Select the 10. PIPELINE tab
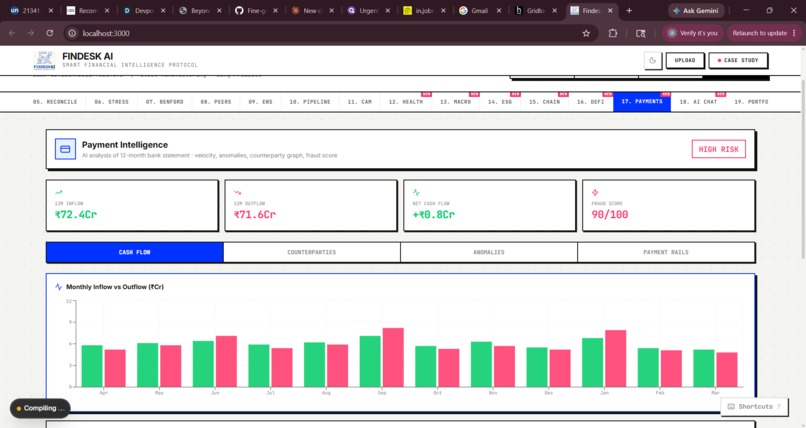 310,102
